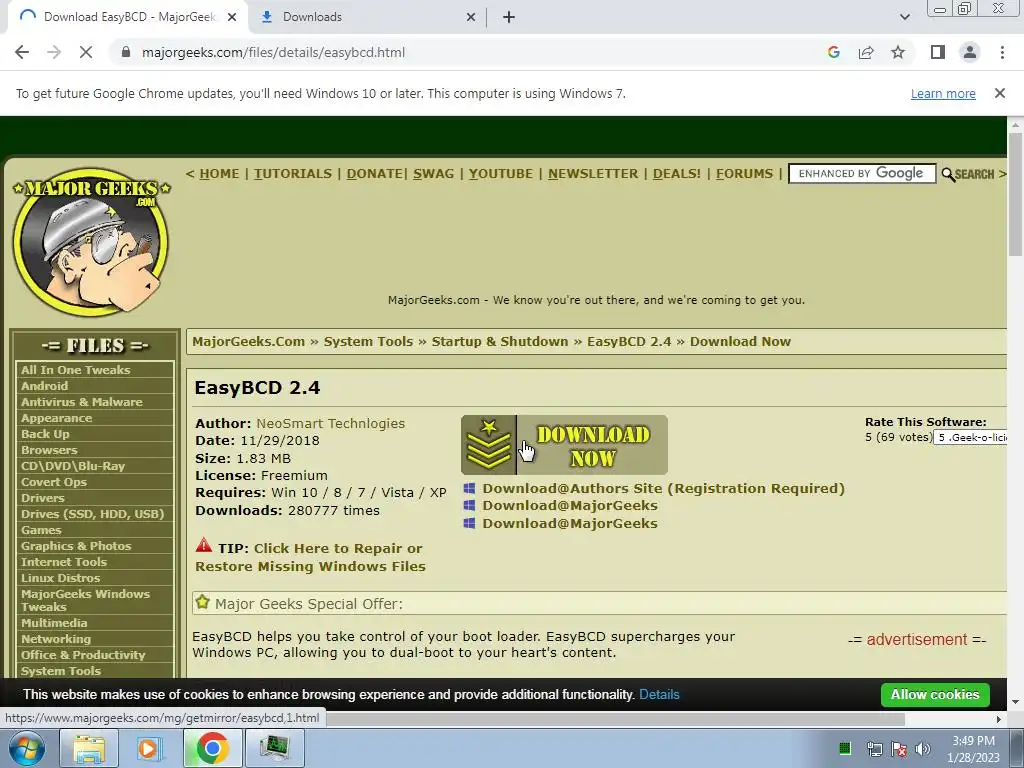Select the Download EasyBCD tab
This screenshot has width=1024, height=768.
click(129, 17)
